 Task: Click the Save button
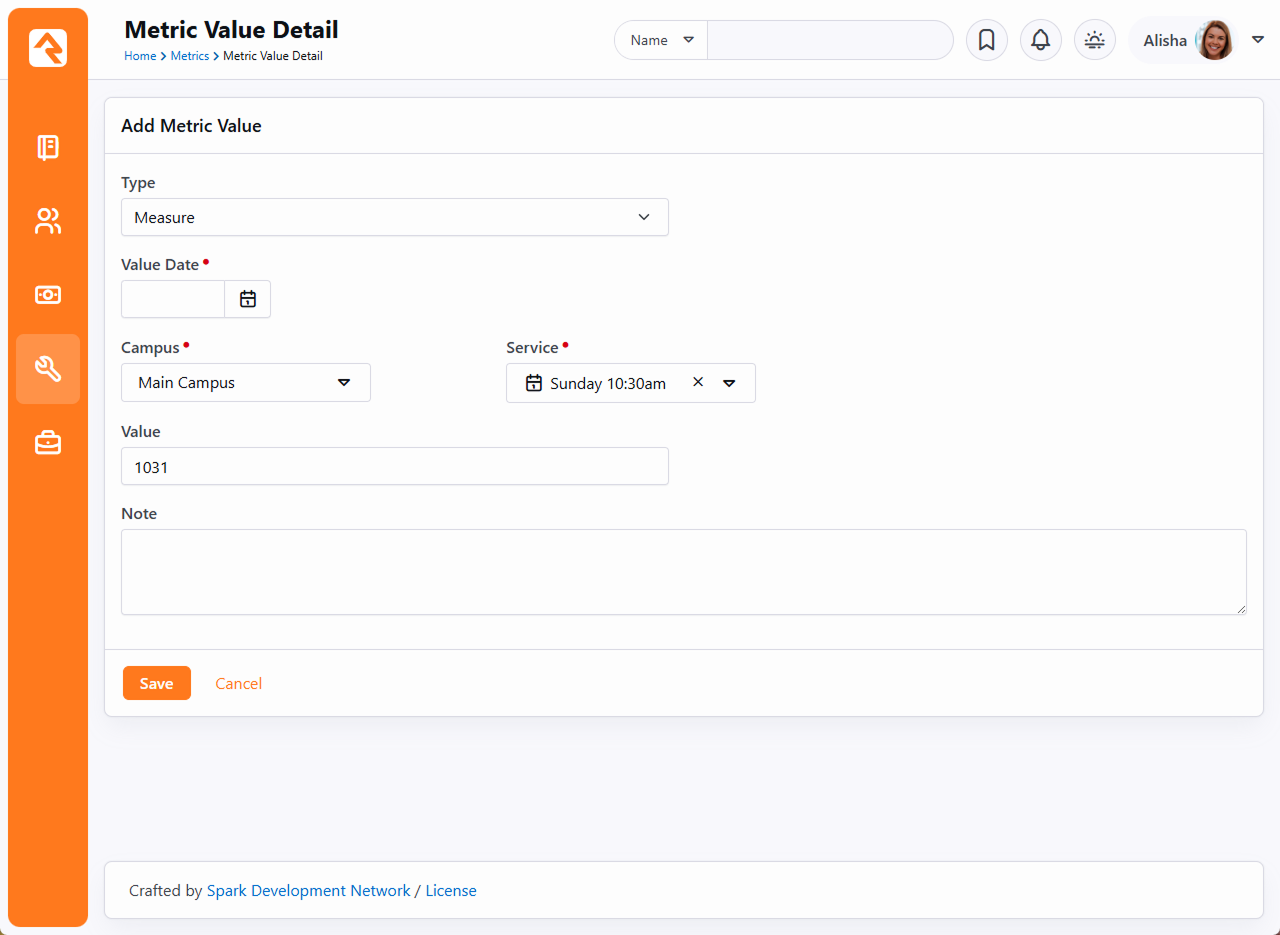pyautogui.click(x=156, y=683)
